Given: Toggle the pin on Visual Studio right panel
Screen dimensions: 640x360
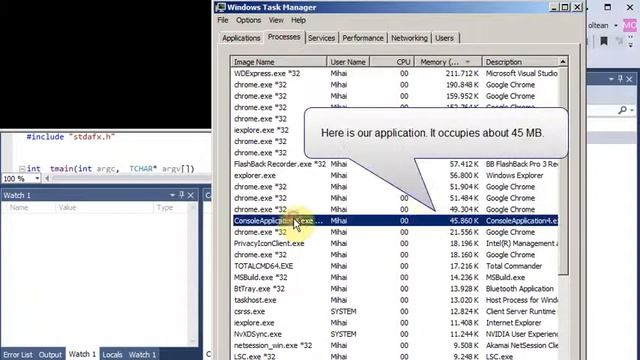Looking at the screenshot, I should [x=620, y=79].
